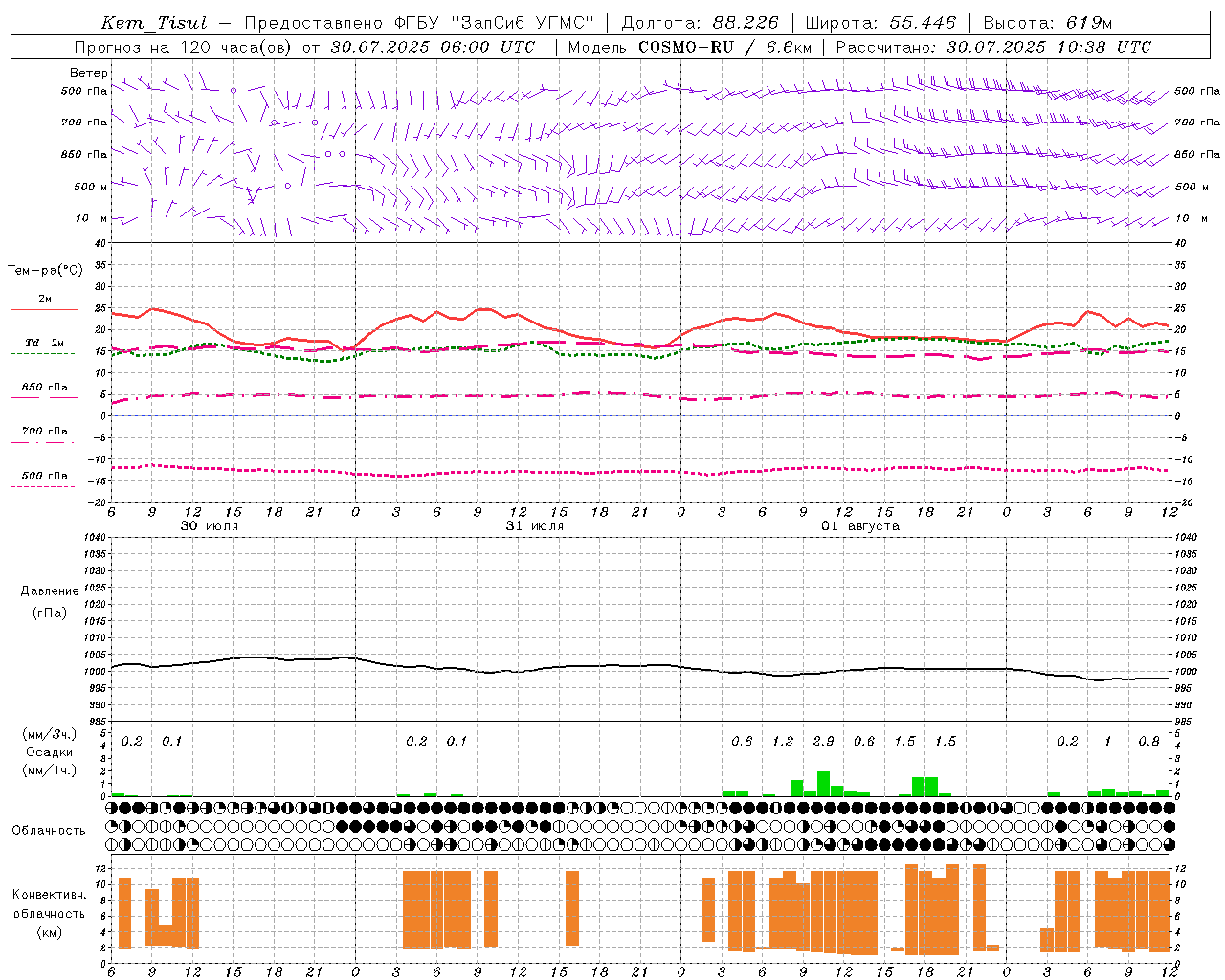Viewport: 1225px width, 980px height.
Task: Select the 'Тем-ра(°C)' temperature panel label
Action: [45, 271]
